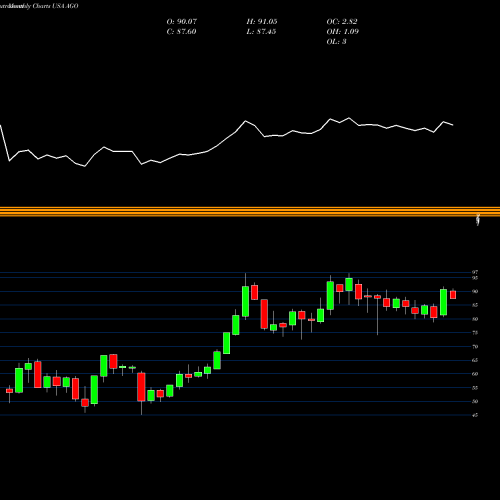The image size is (500, 500).
Task: Click the end point of the white line chart
Action: pos(453,125)
